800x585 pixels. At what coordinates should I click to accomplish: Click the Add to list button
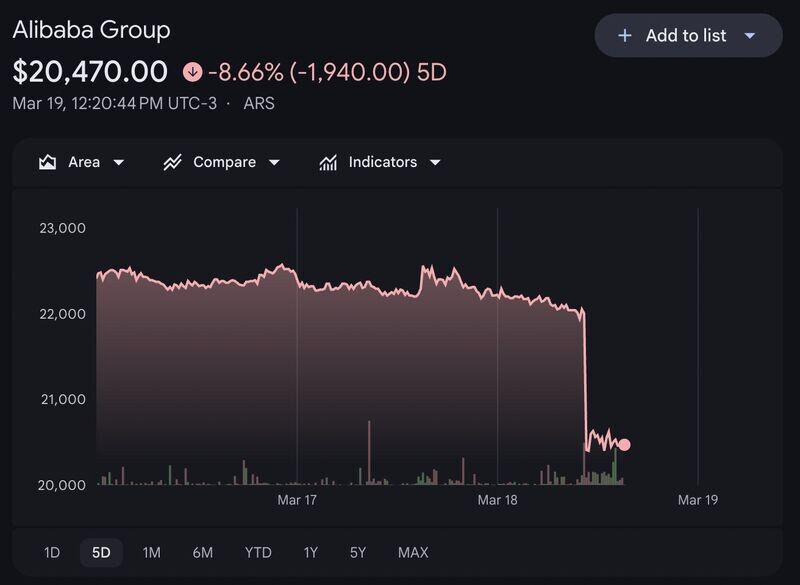(x=688, y=36)
